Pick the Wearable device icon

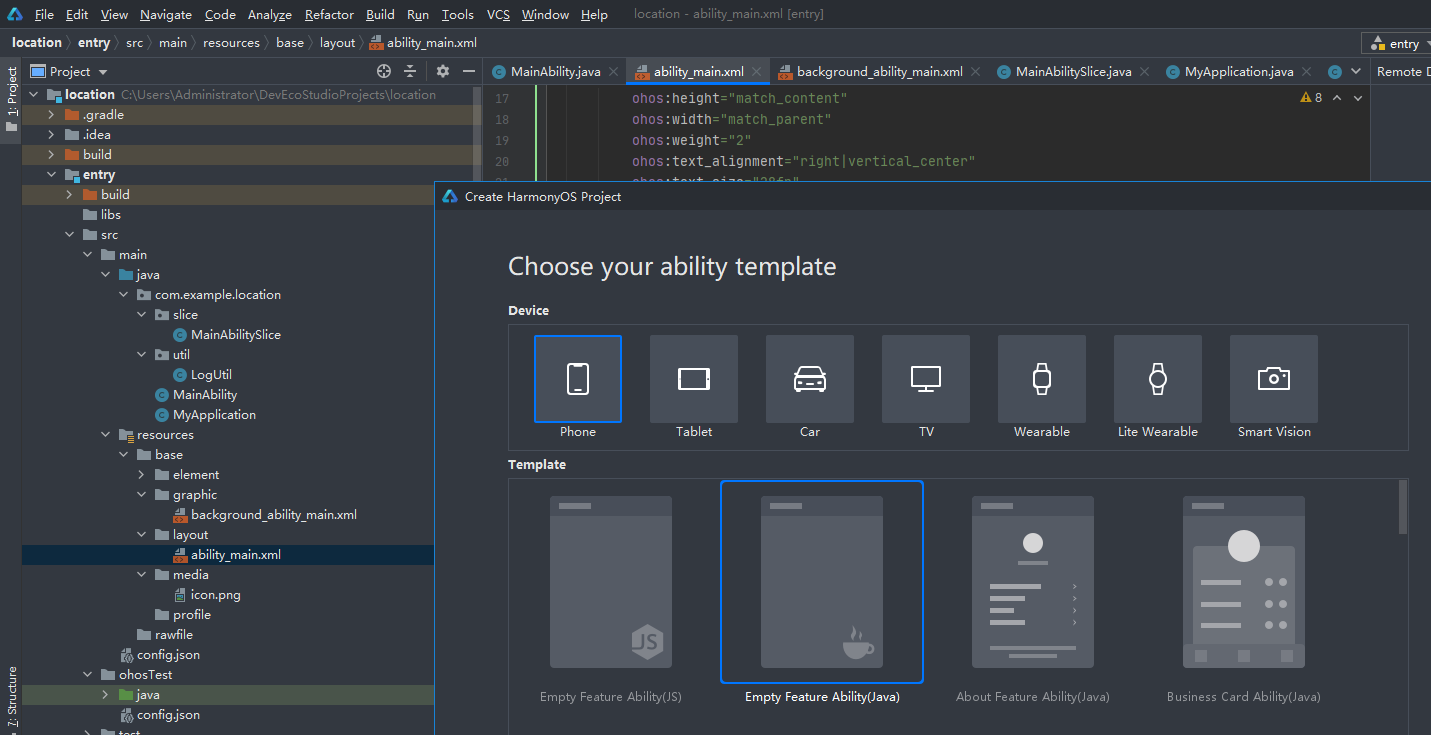pyautogui.click(x=1042, y=379)
